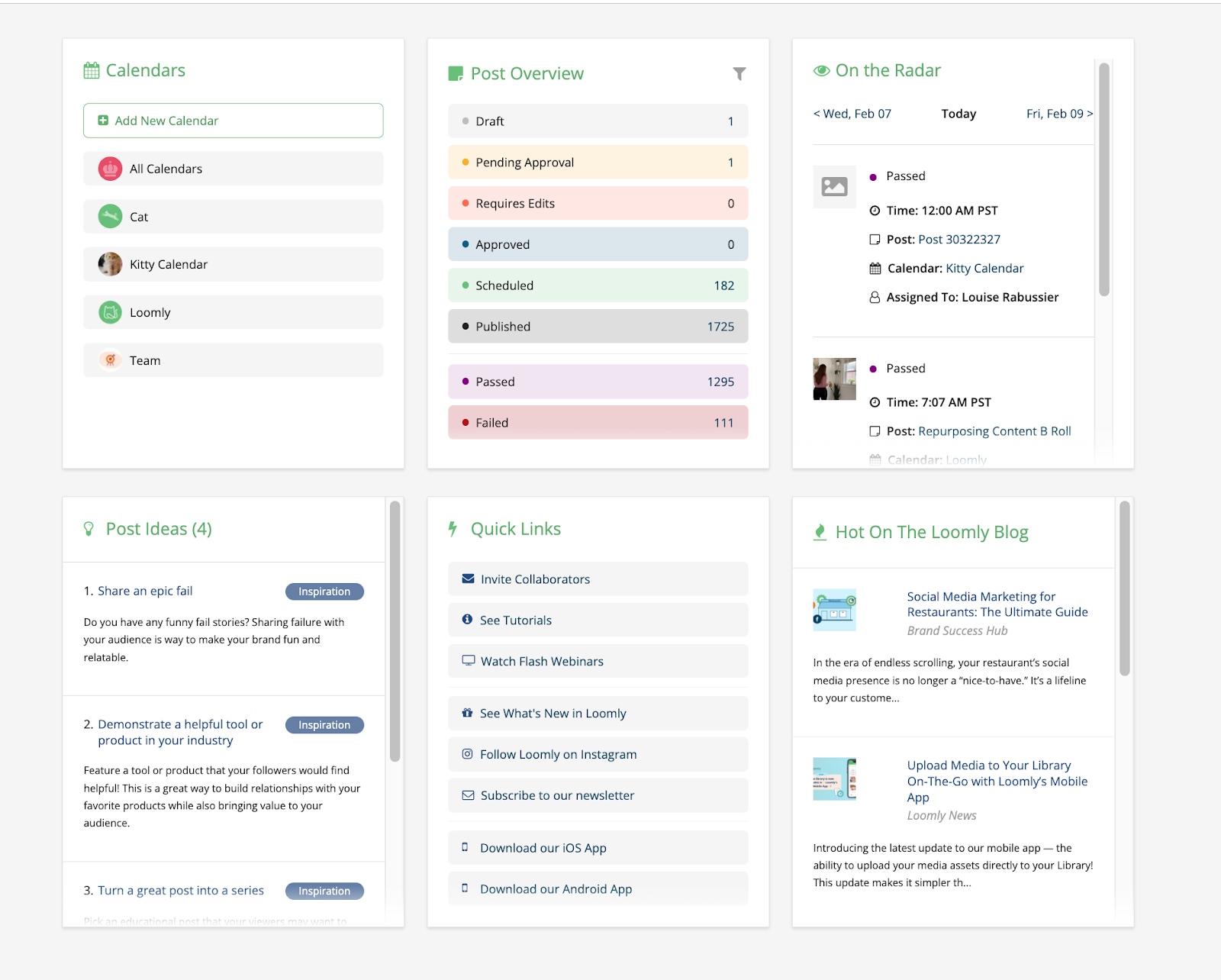
Task: Open Repurposing Content B Roll post
Action: tap(994, 431)
